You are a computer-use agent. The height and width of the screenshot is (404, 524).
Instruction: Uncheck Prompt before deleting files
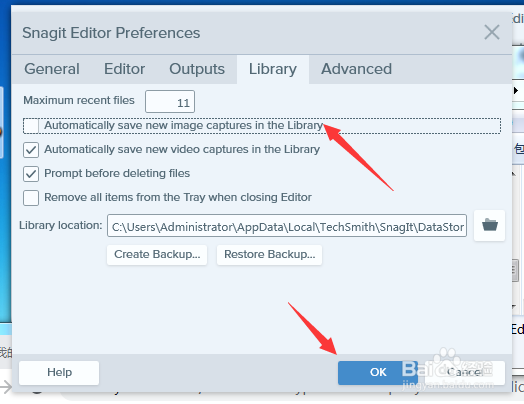coord(31,174)
